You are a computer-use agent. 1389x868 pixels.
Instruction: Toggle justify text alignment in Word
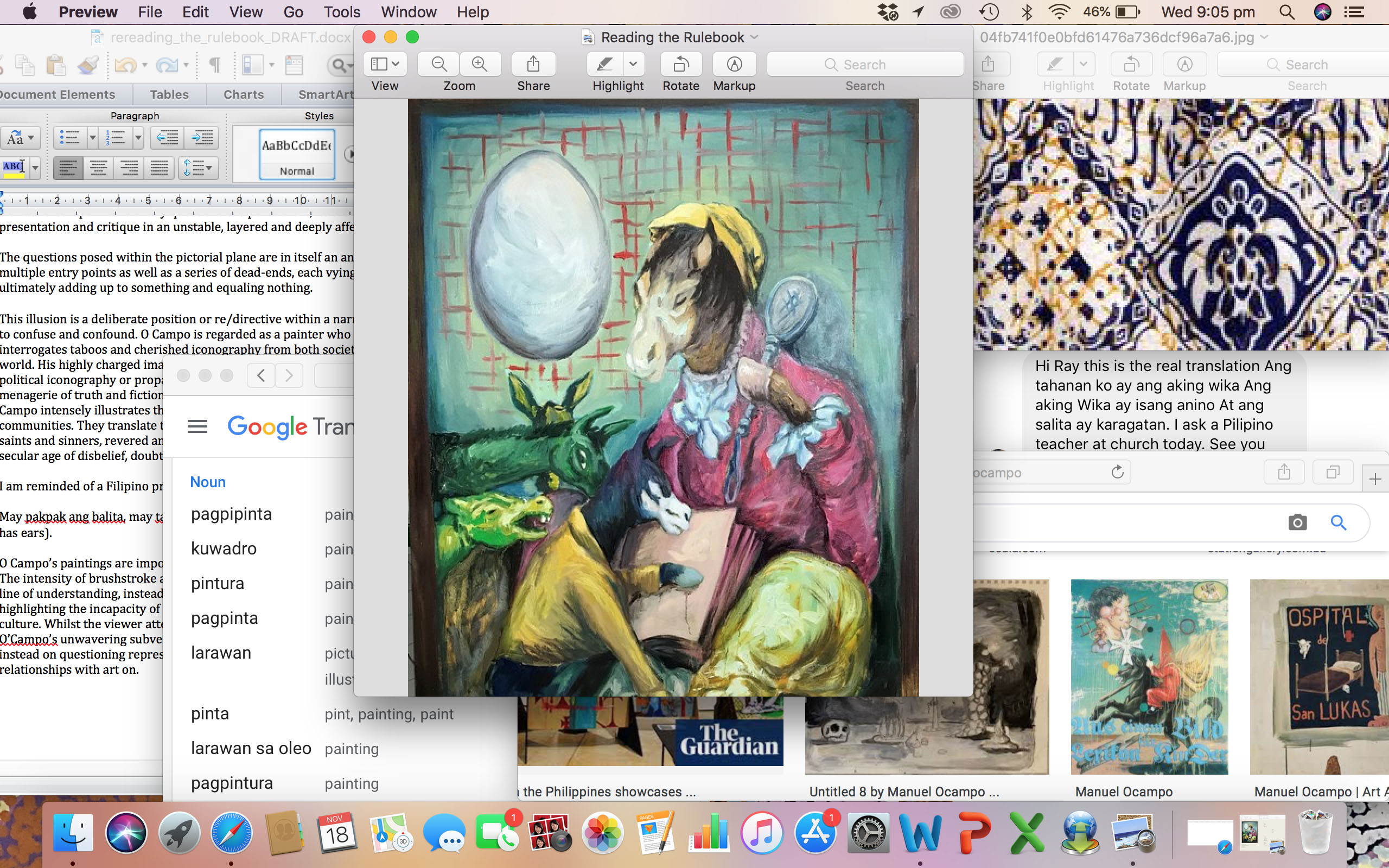[x=159, y=168]
